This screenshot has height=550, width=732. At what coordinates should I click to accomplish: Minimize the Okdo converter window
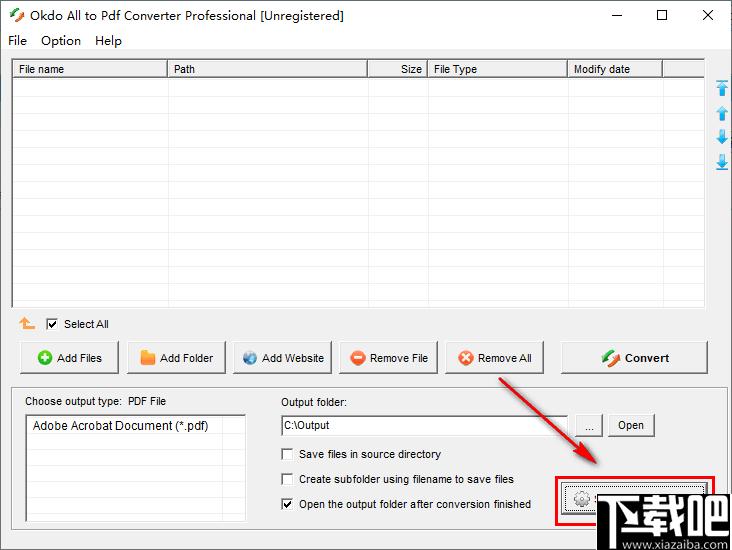pos(617,15)
